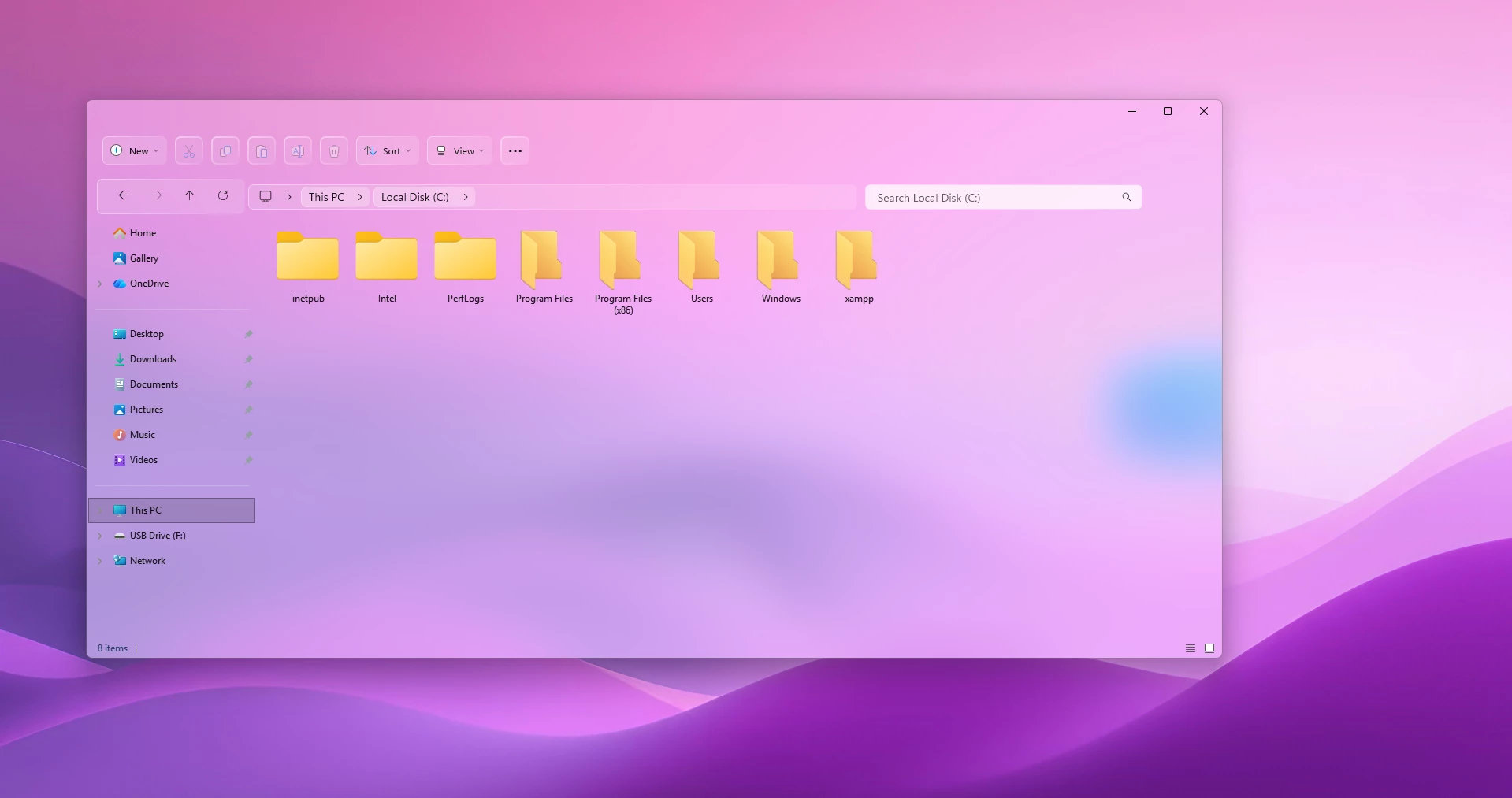1512x798 pixels.
Task: Select This PC in sidebar
Action: [x=172, y=510]
